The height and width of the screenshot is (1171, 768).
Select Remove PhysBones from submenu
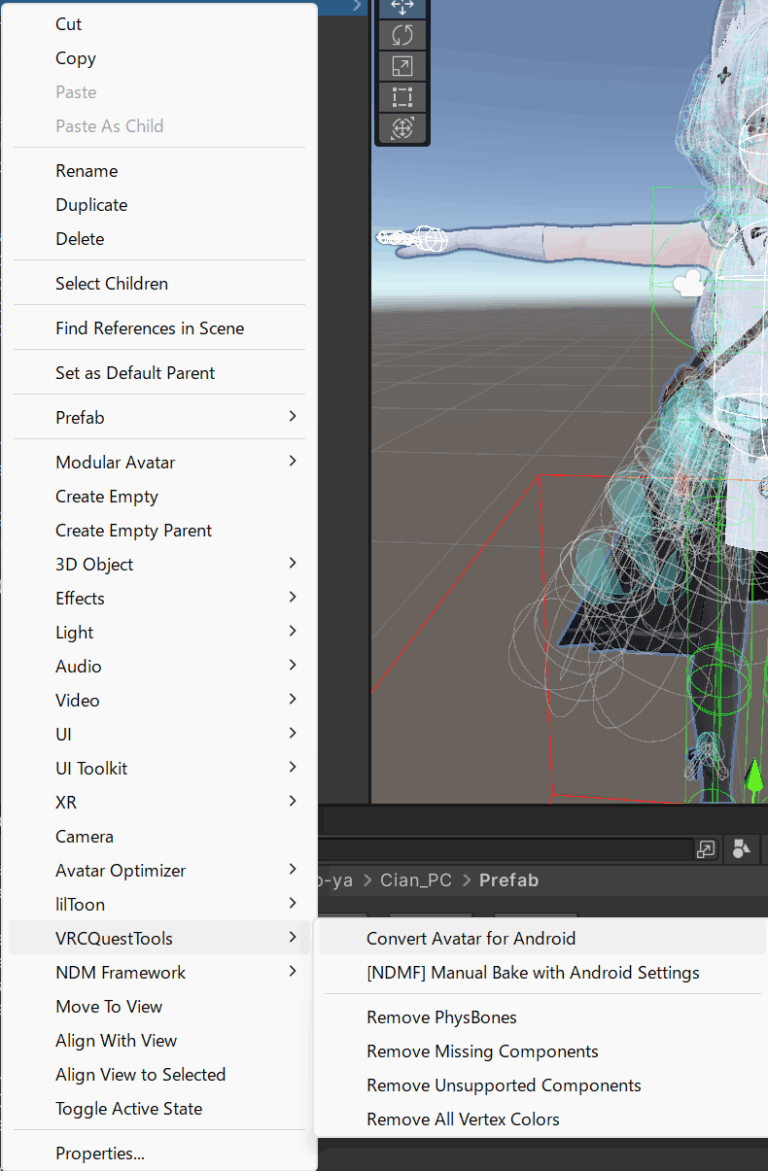(441, 1017)
